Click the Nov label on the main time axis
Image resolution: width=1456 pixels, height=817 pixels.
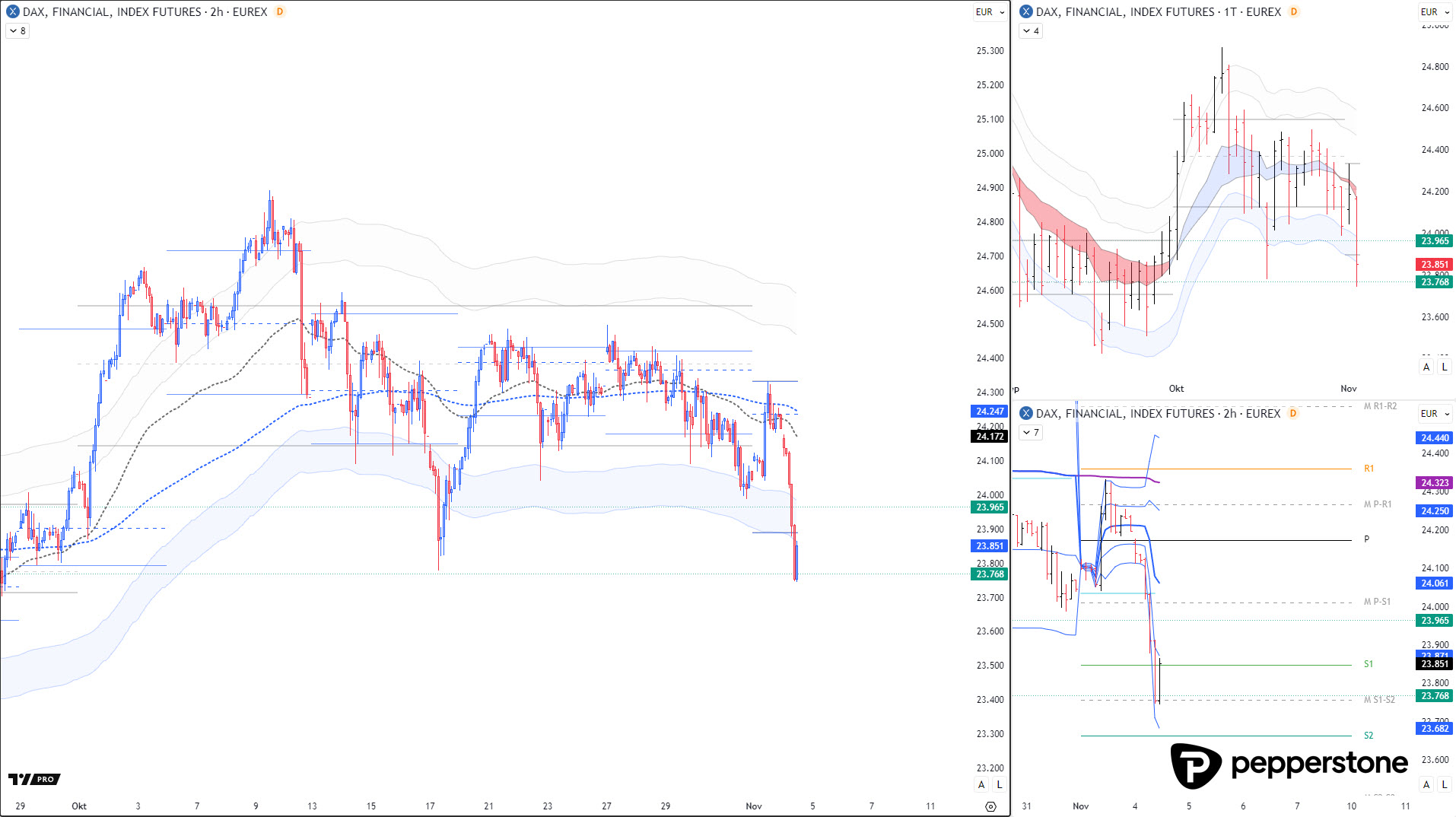754,806
